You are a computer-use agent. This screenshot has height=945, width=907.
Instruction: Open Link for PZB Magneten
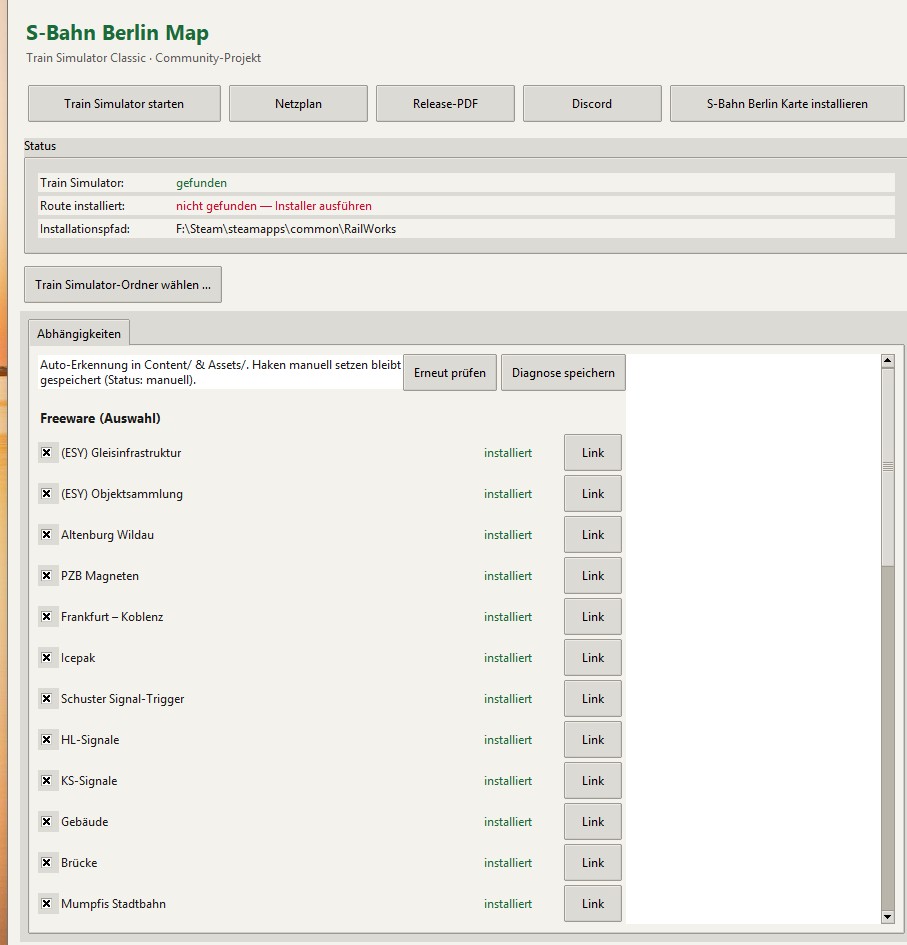pyautogui.click(x=593, y=576)
